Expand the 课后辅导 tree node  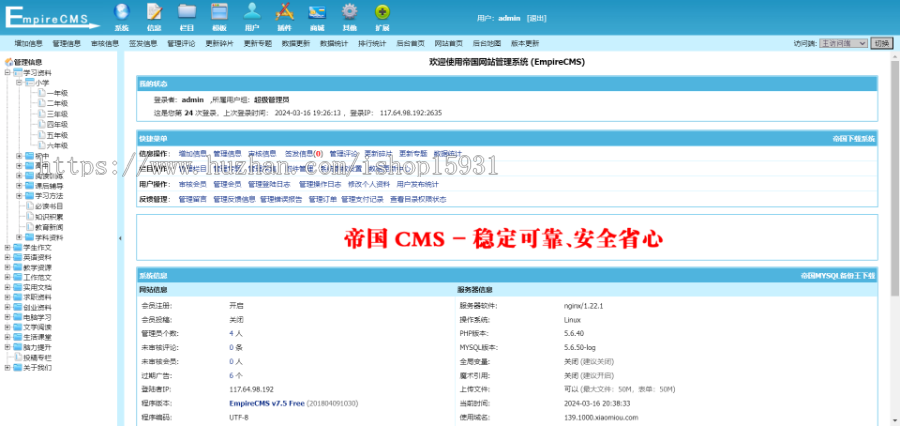18,186
